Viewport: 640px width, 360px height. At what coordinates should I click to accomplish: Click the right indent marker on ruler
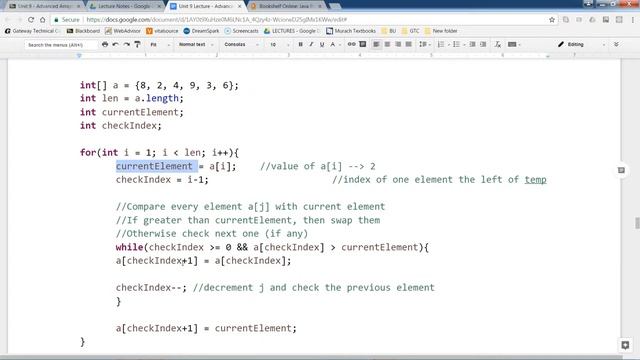pyautogui.click(x=547, y=56)
